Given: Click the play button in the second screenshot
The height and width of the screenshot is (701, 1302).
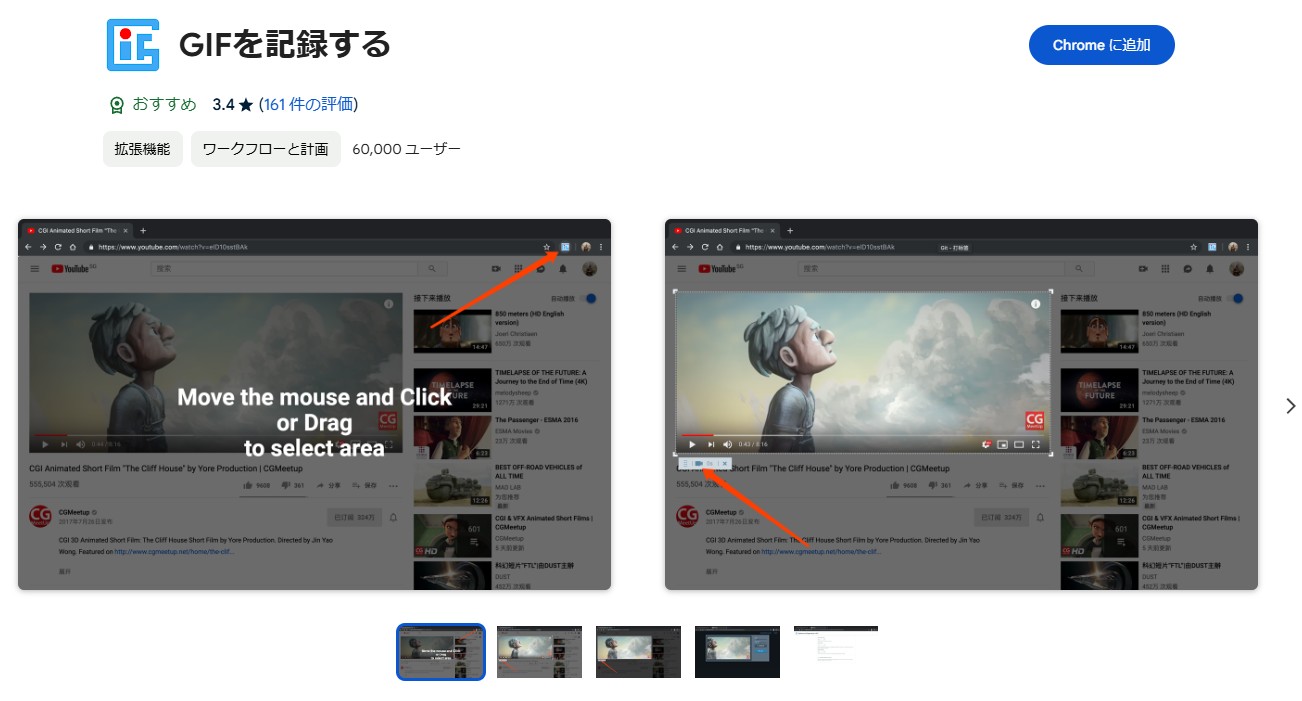Looking at the screenshot, I should point(691,444).
